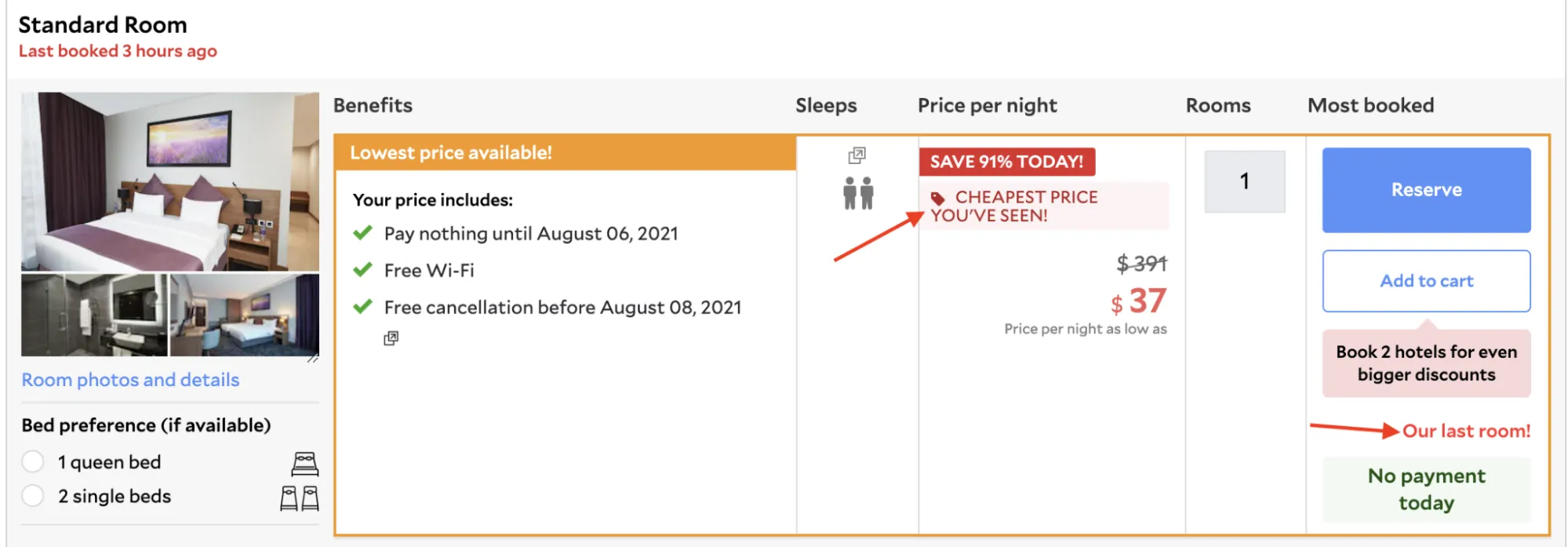Image resolution: width=1568 pixels, height=547 pixels.
Task: Select the 2 single beds option
Action: (x=33, y=496)
